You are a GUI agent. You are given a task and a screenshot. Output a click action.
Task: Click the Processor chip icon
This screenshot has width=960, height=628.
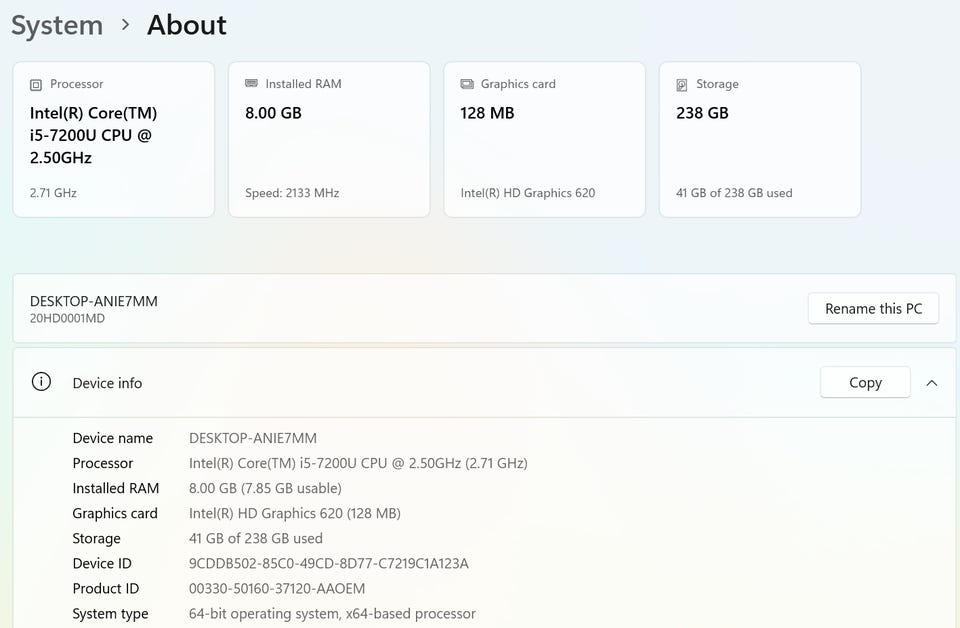tap(36, 84)
